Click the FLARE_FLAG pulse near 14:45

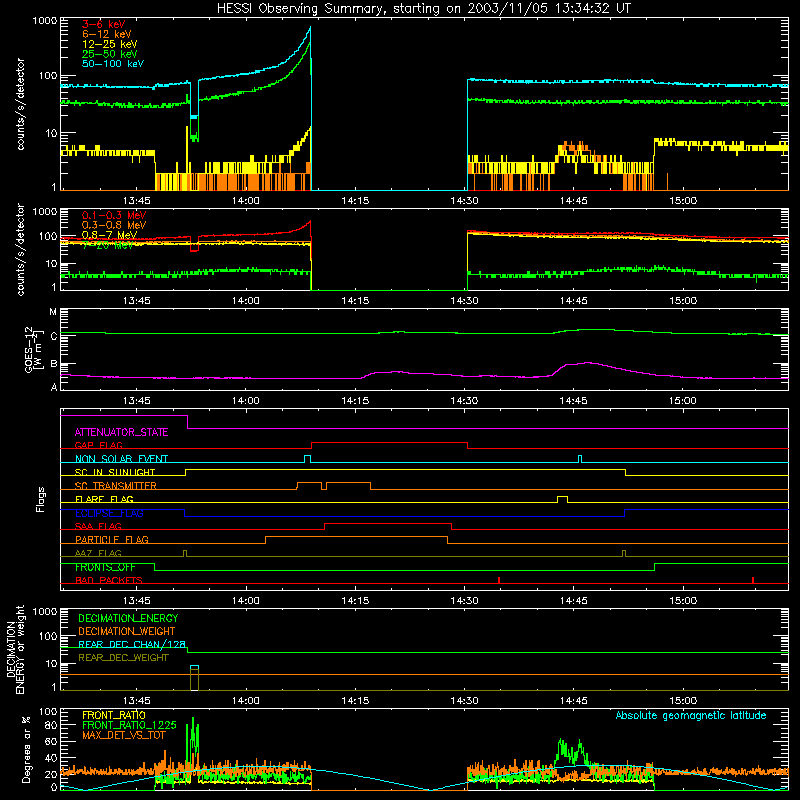[x=562, y=499]
